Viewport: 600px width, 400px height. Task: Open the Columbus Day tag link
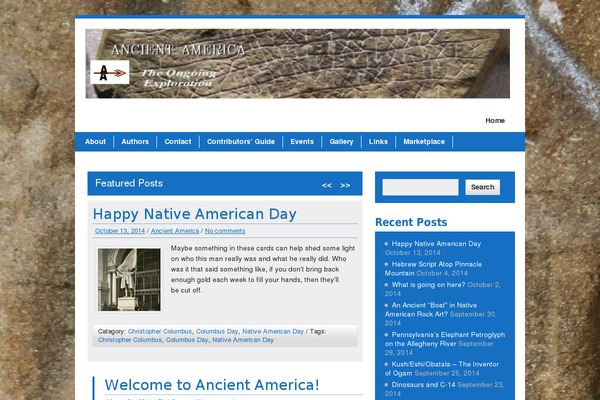(187, 340)
